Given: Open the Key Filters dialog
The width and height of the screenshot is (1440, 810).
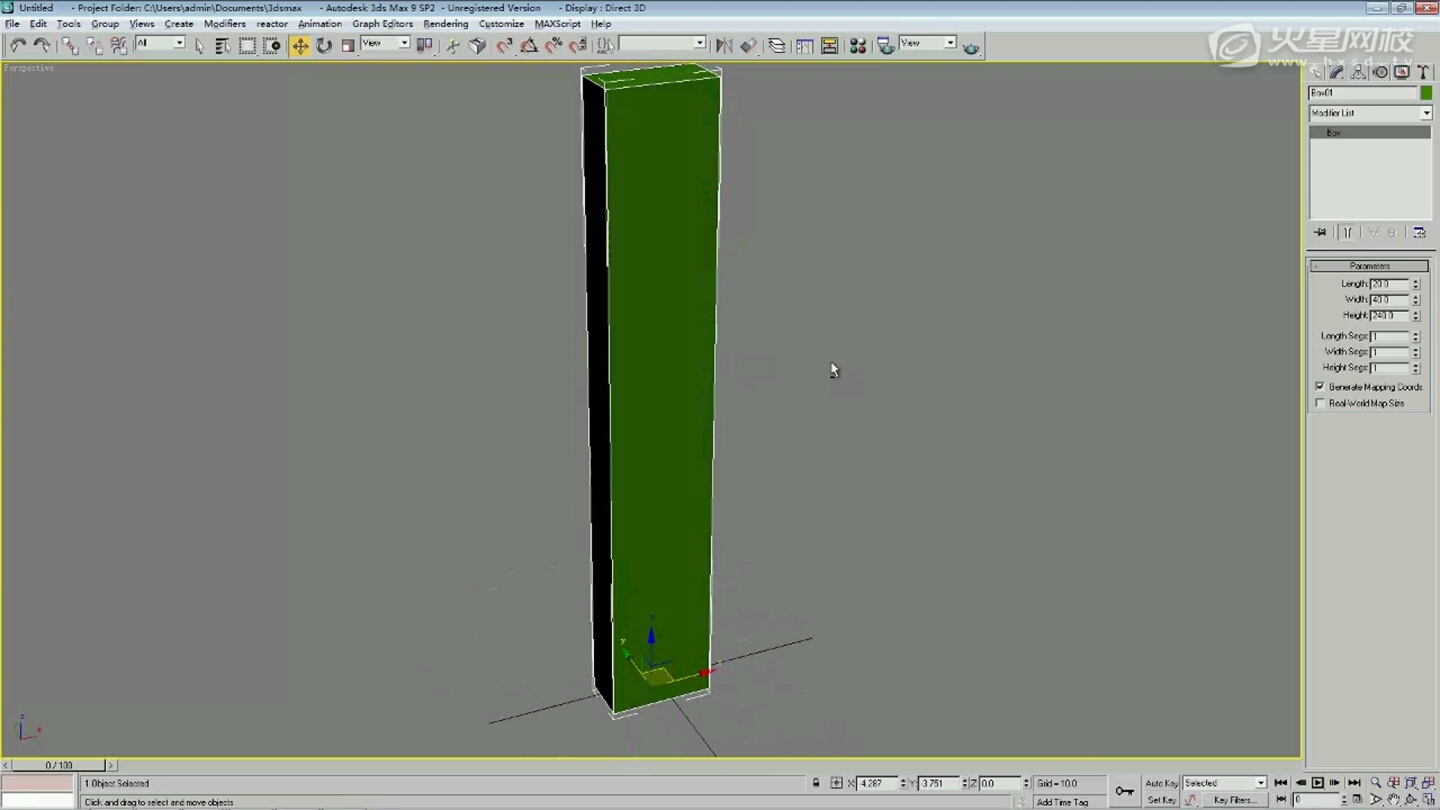Looking at the screenshot, I should coord(1235,800).
